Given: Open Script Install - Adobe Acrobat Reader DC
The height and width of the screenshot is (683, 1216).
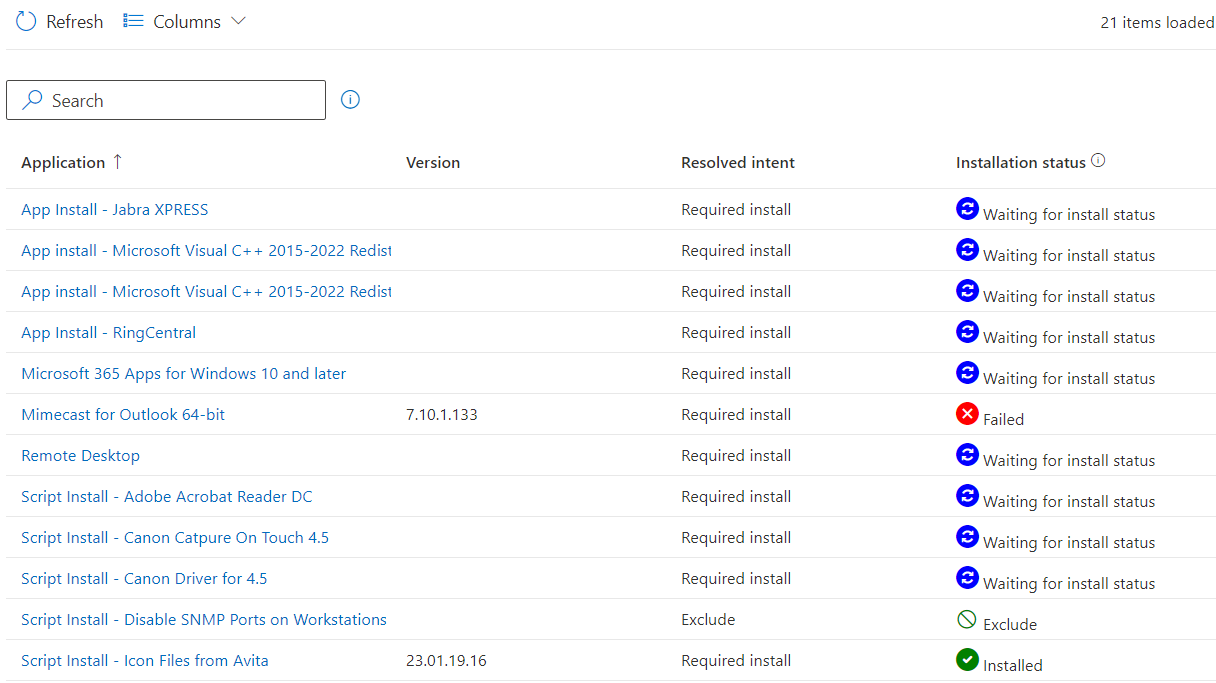Looking at the screenshot, I should tap(166, 497).
